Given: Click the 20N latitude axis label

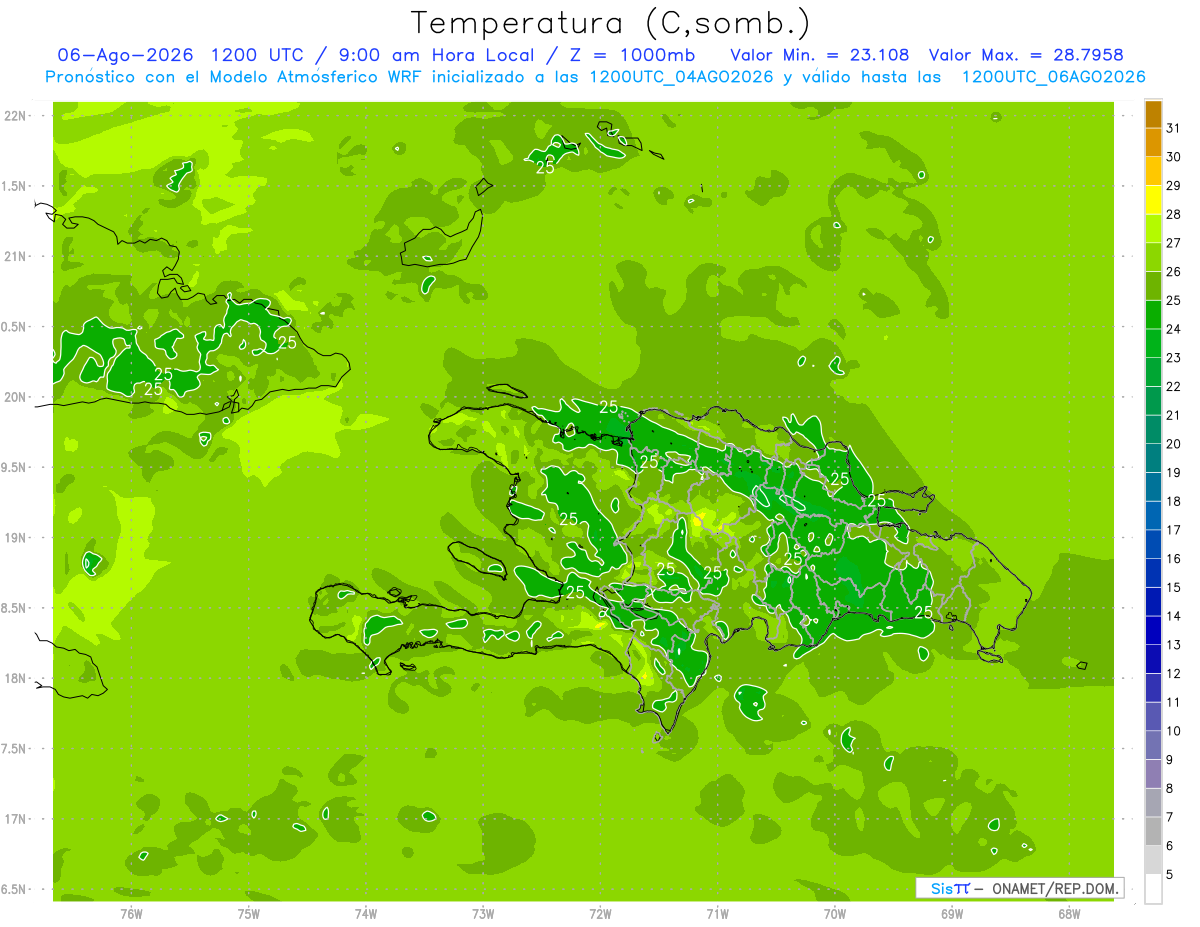Looking at the screenshot, I should (x=15, y=397).
